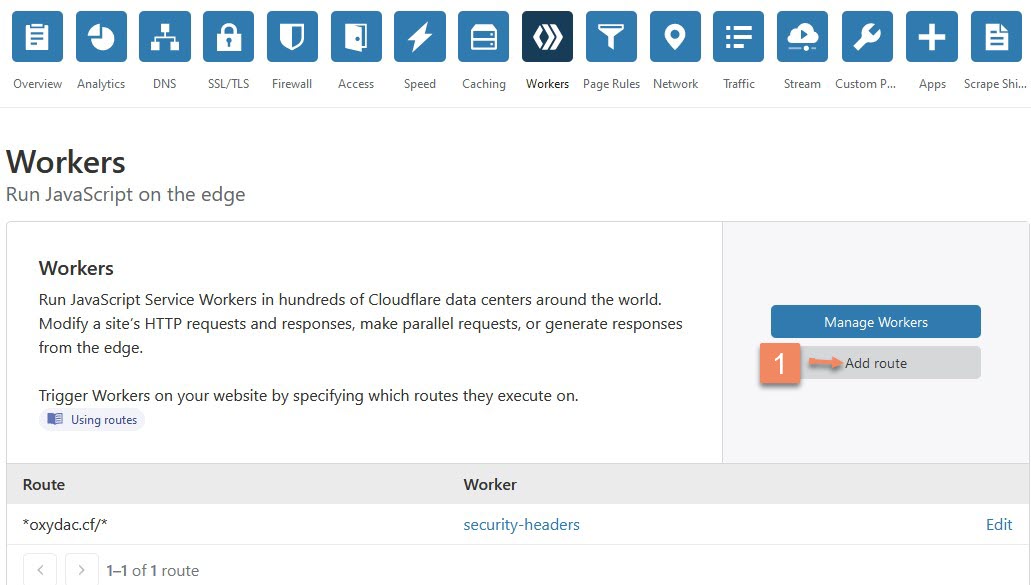Open the security-headers worker link
Screen dimensions: 1031x585
(x=521, y=524)
